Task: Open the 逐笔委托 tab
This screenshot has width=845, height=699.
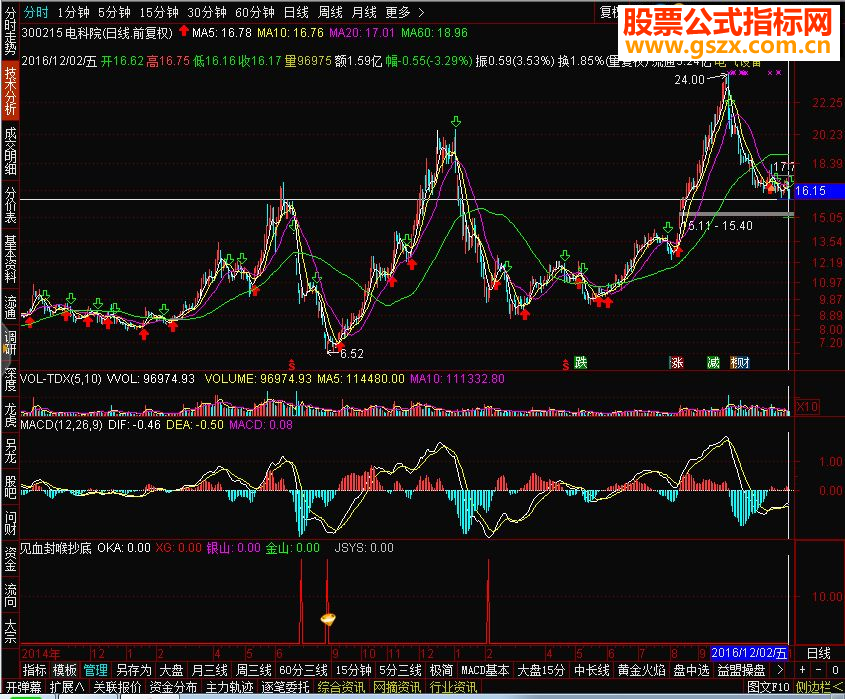Action: click(x=286, y=687)
